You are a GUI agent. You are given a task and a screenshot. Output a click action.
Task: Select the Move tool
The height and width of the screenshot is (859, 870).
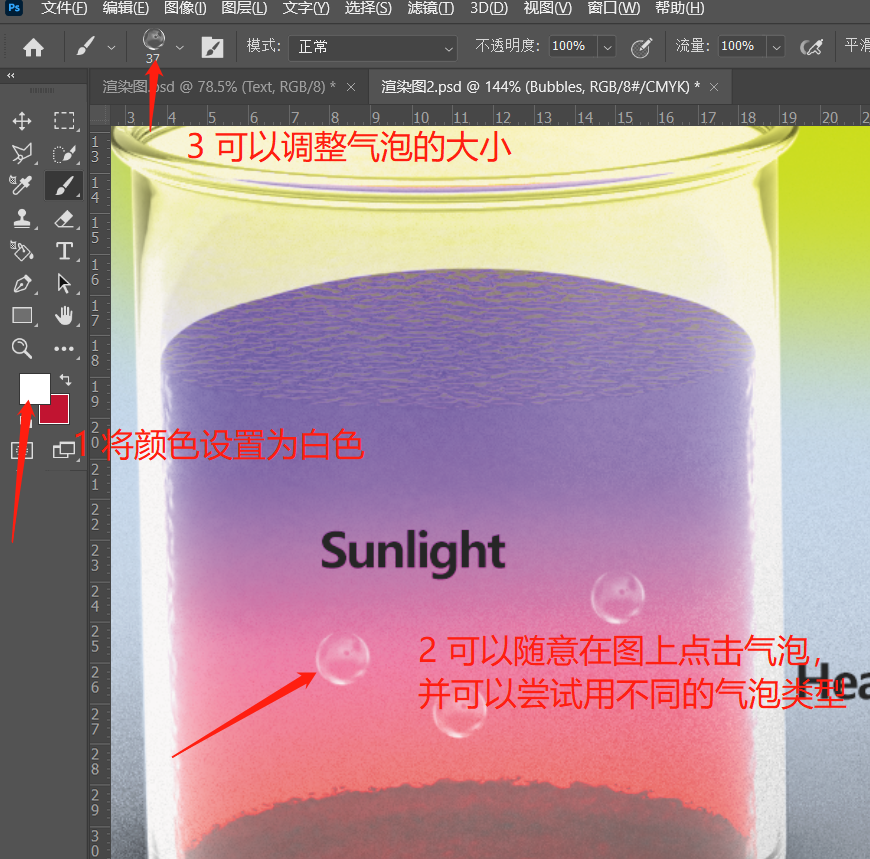[x=22, y=120]
